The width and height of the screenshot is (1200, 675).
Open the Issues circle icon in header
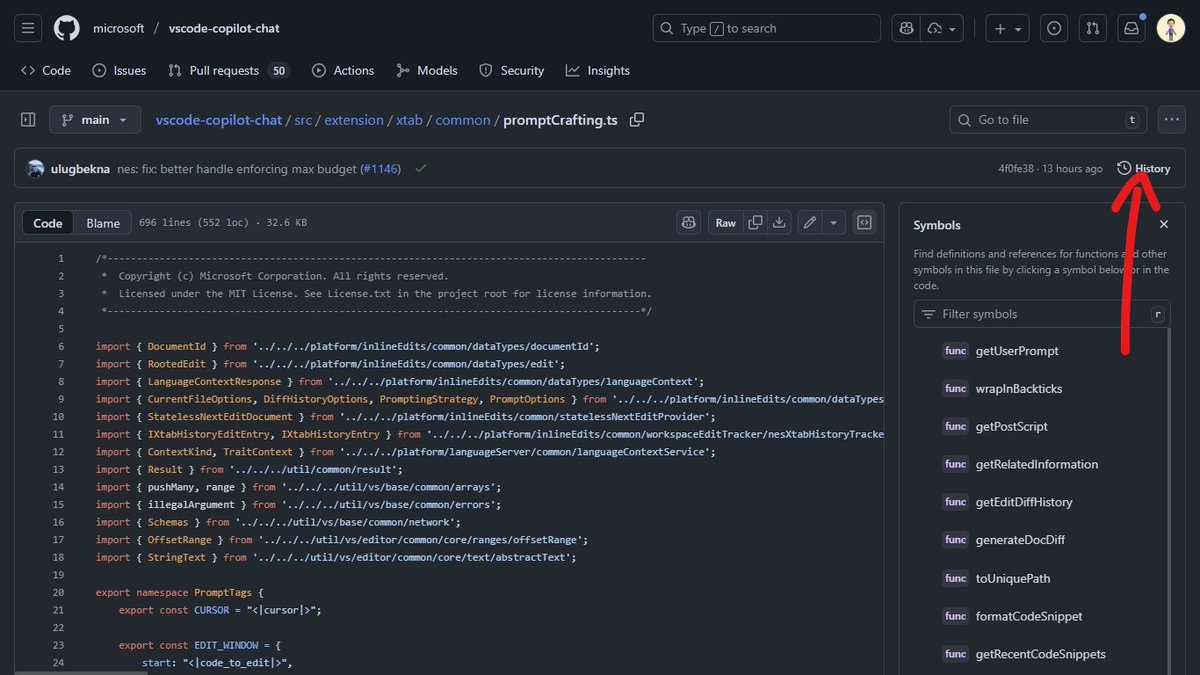pos(1054,28)
